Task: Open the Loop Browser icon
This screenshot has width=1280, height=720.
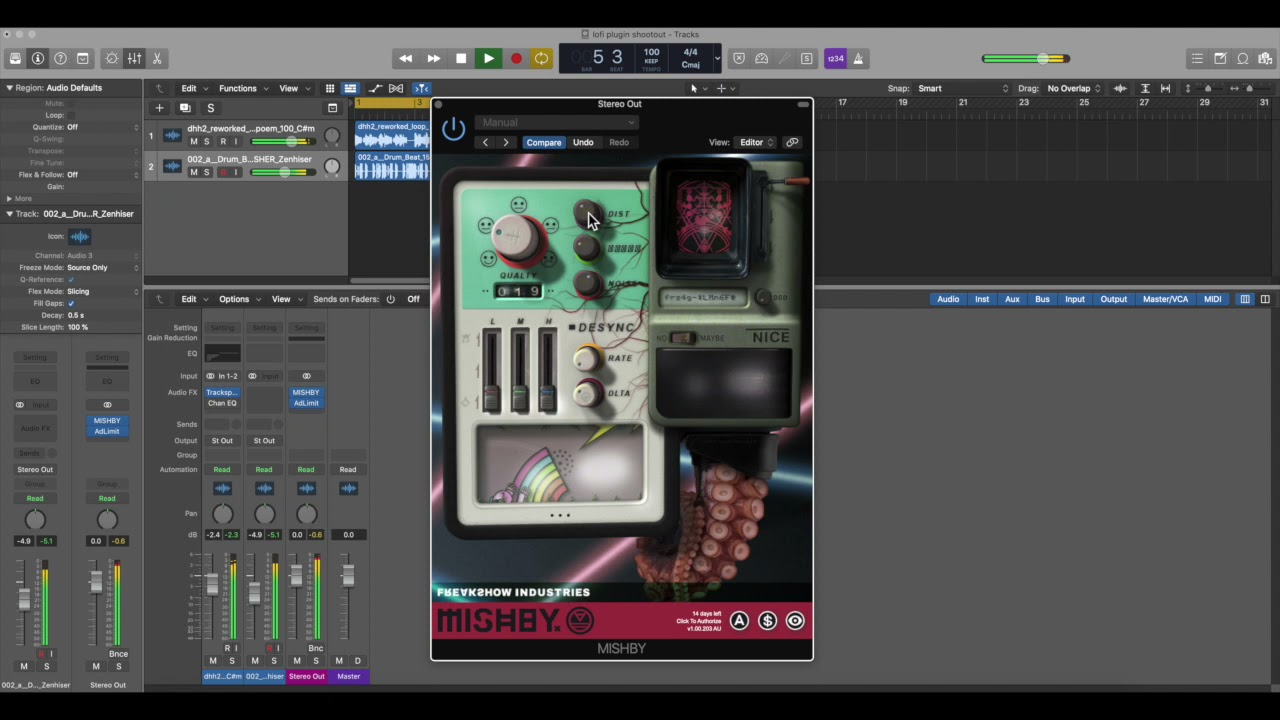Action: click(1243, 59)
